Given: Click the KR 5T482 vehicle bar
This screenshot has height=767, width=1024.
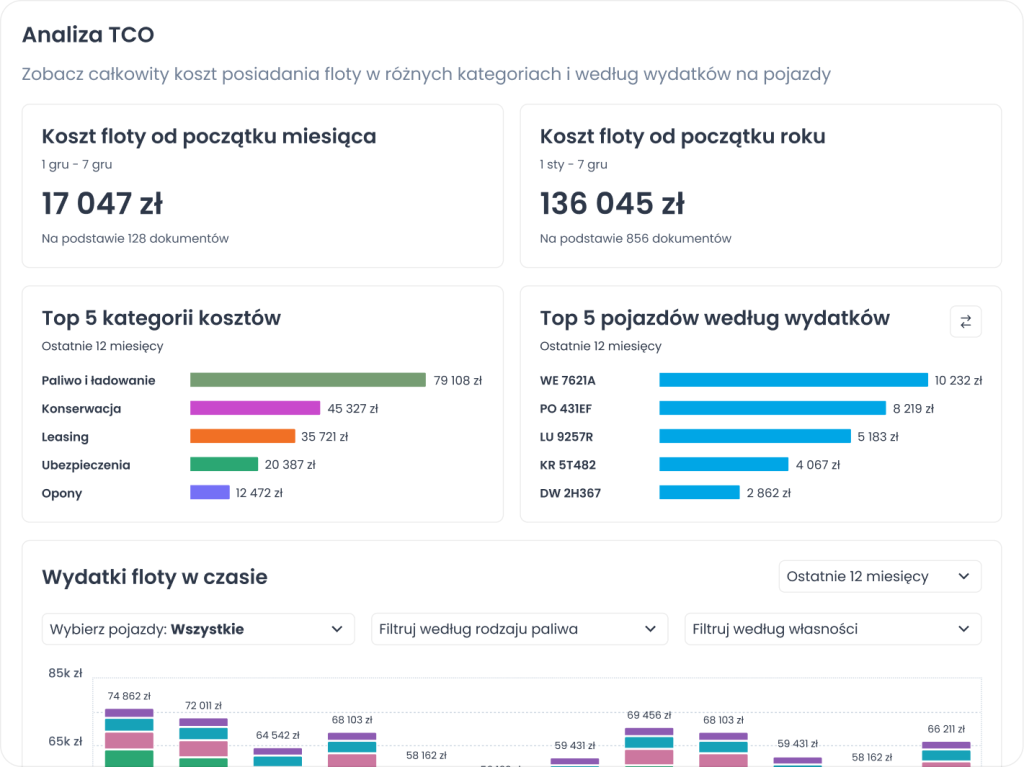Looking at the screenshot, I should tap(723, 464).
